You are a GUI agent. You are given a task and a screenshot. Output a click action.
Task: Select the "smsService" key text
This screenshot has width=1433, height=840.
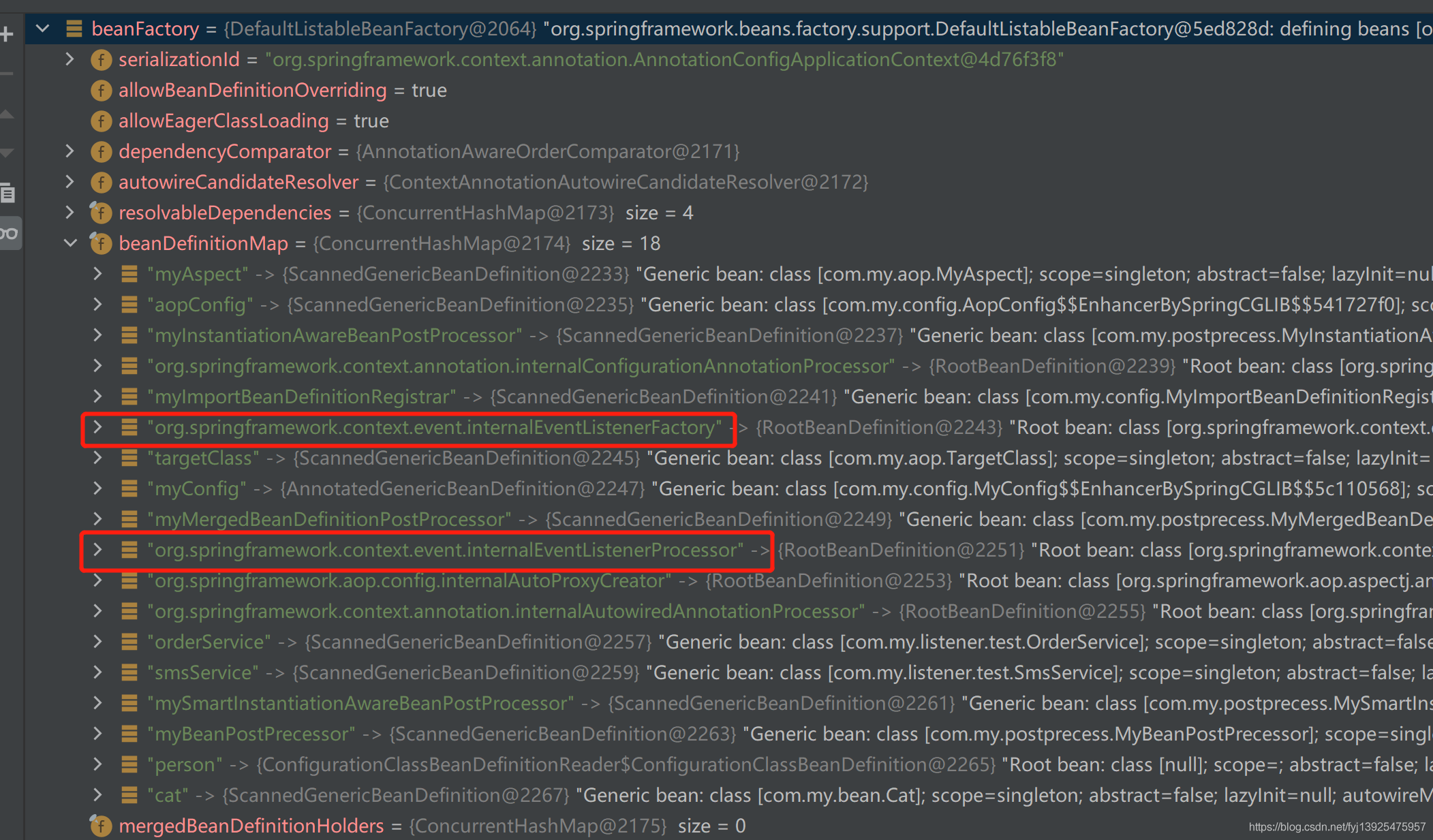coord(202,672)
